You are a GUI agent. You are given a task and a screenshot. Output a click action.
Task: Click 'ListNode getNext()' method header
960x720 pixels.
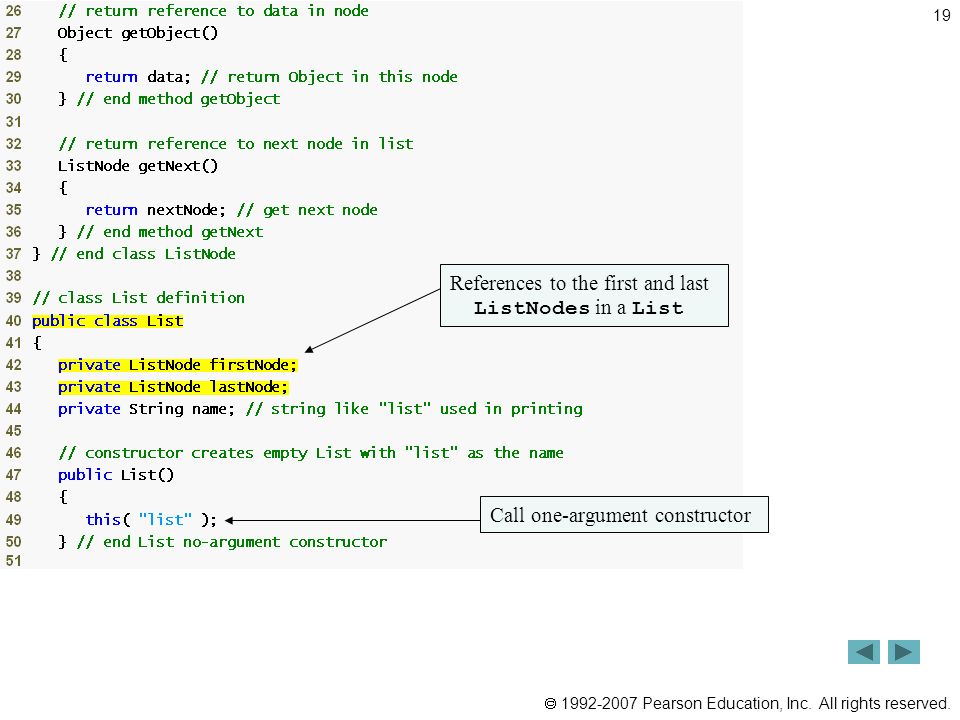click(138, 166)
